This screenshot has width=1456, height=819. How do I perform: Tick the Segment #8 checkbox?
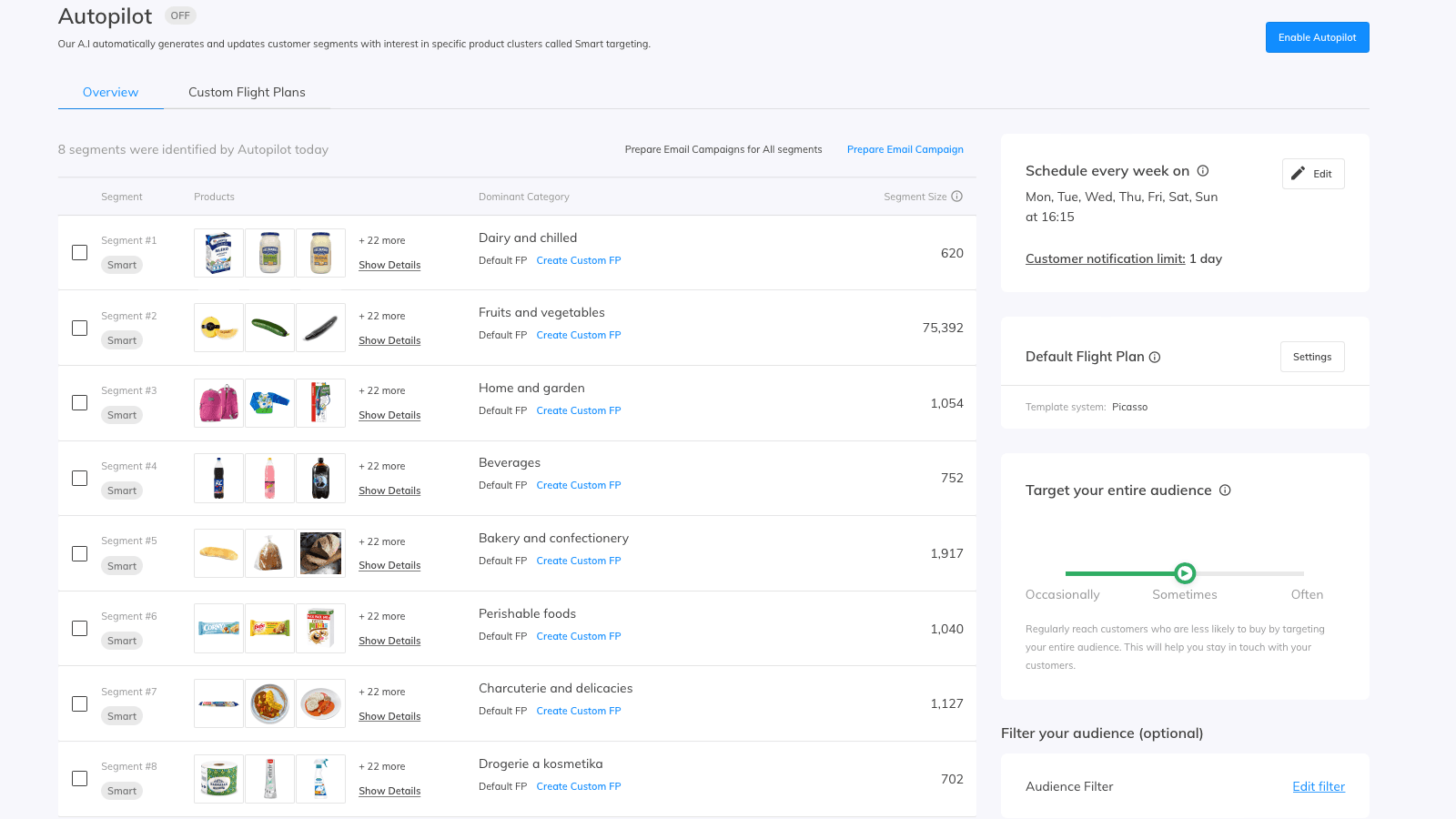click(x=79, y=778)
